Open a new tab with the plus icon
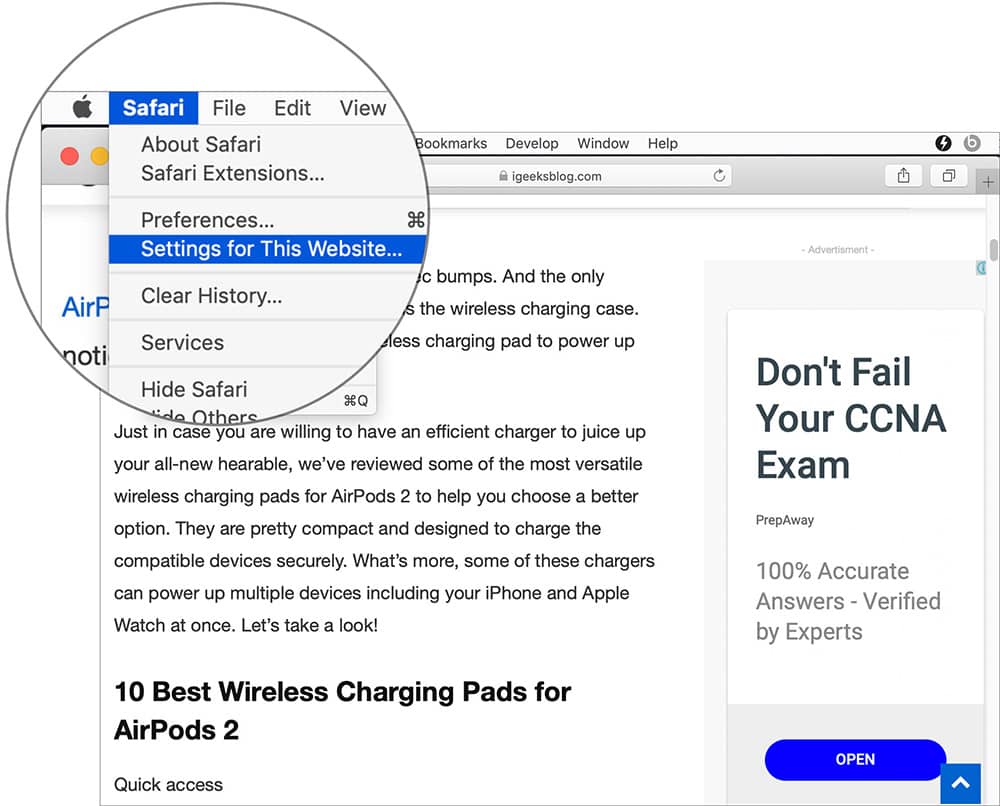The height and width of the screenshot is (806, 1000). coord(987,182)
